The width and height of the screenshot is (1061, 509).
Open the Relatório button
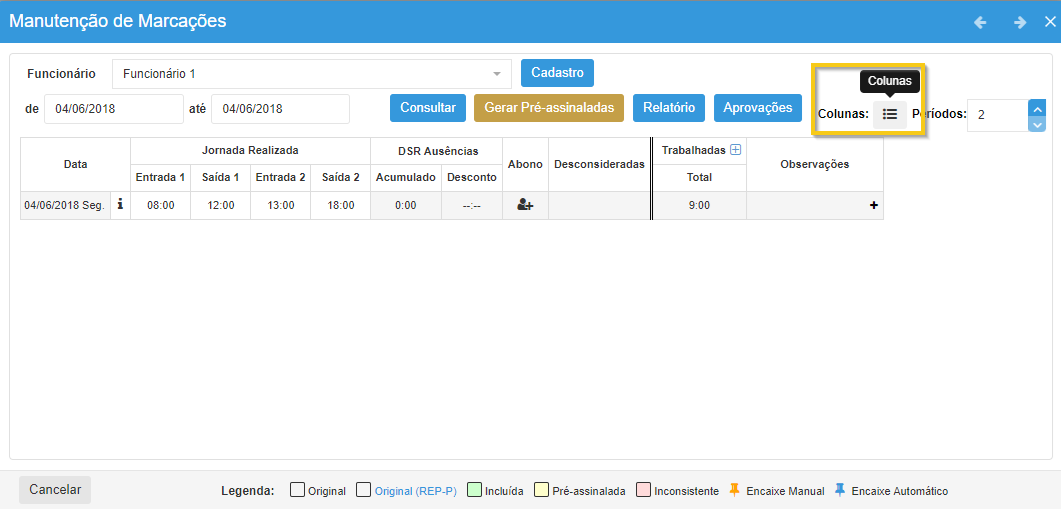pyautogui.click(x=669, y=108)
